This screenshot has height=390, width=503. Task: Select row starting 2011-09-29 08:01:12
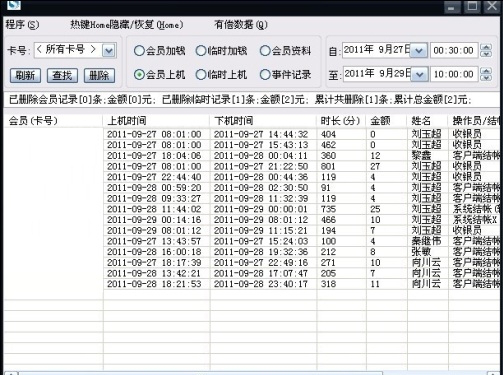[x=252, y=231]
